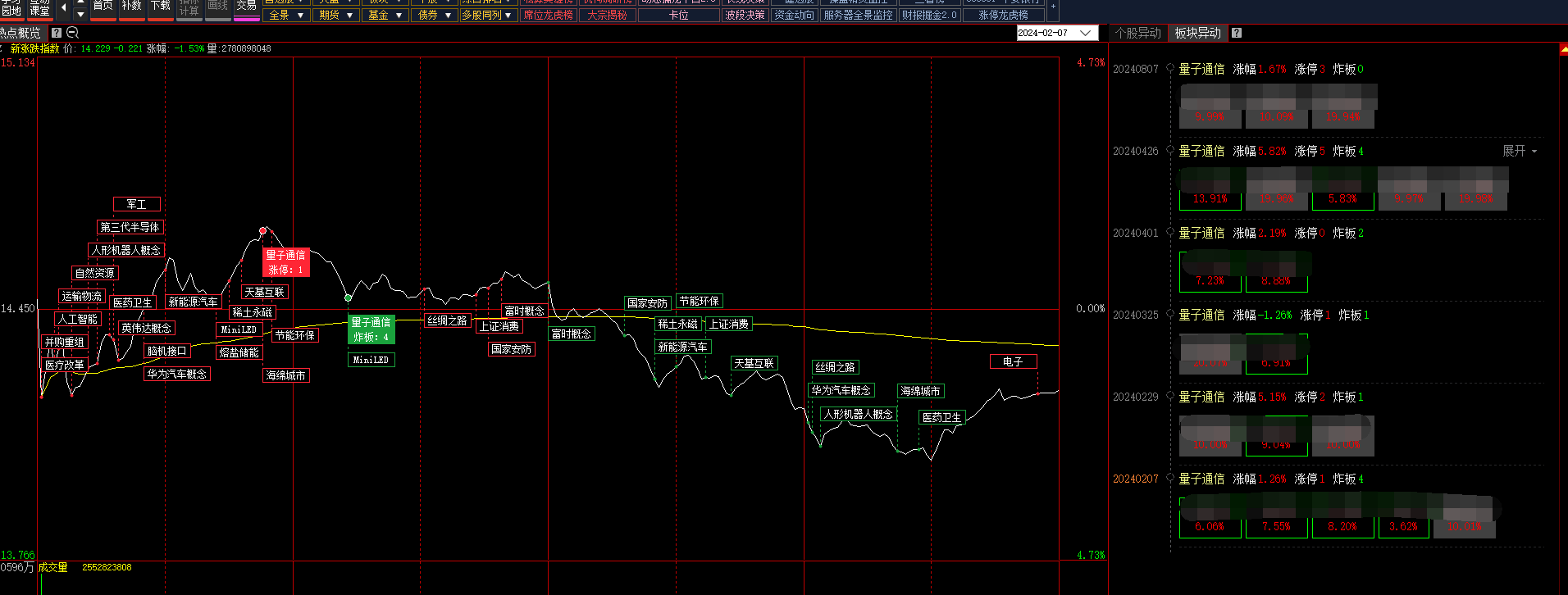Click the plus icon at toolbar end
This screenshot has height=595, width=1568.
1053,7
